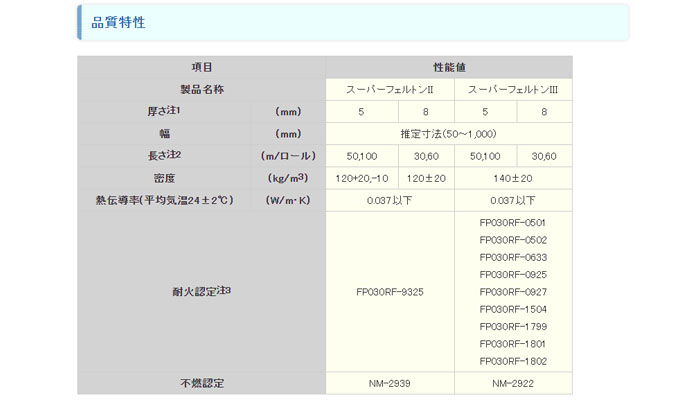The height and width of the screenshot is (400, 700).
Task: Click the NM-2939 noncombustible certification
Action: pyautogui.click(x=390, y=382)
